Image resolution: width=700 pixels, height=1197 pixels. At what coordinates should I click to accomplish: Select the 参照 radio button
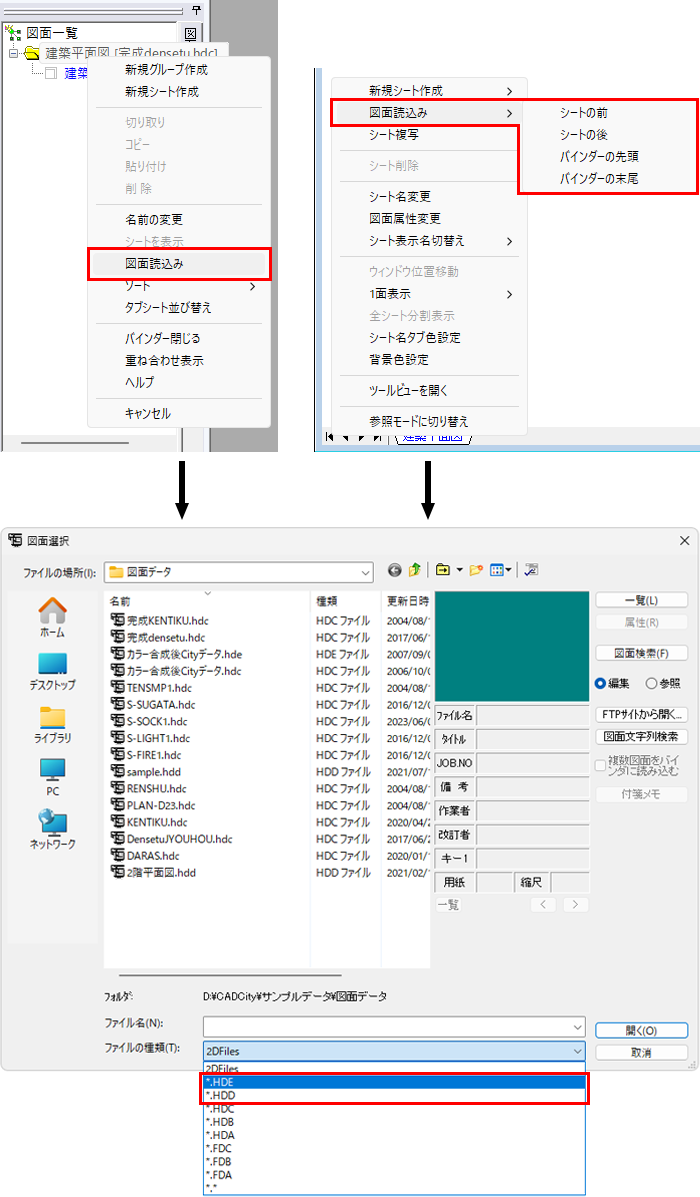click(651, 683)
